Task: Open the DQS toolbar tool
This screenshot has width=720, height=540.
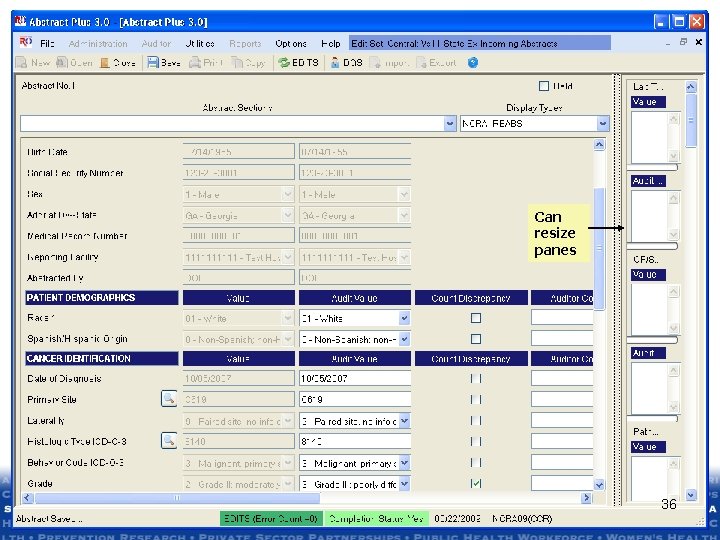Action: coord(335,62)
